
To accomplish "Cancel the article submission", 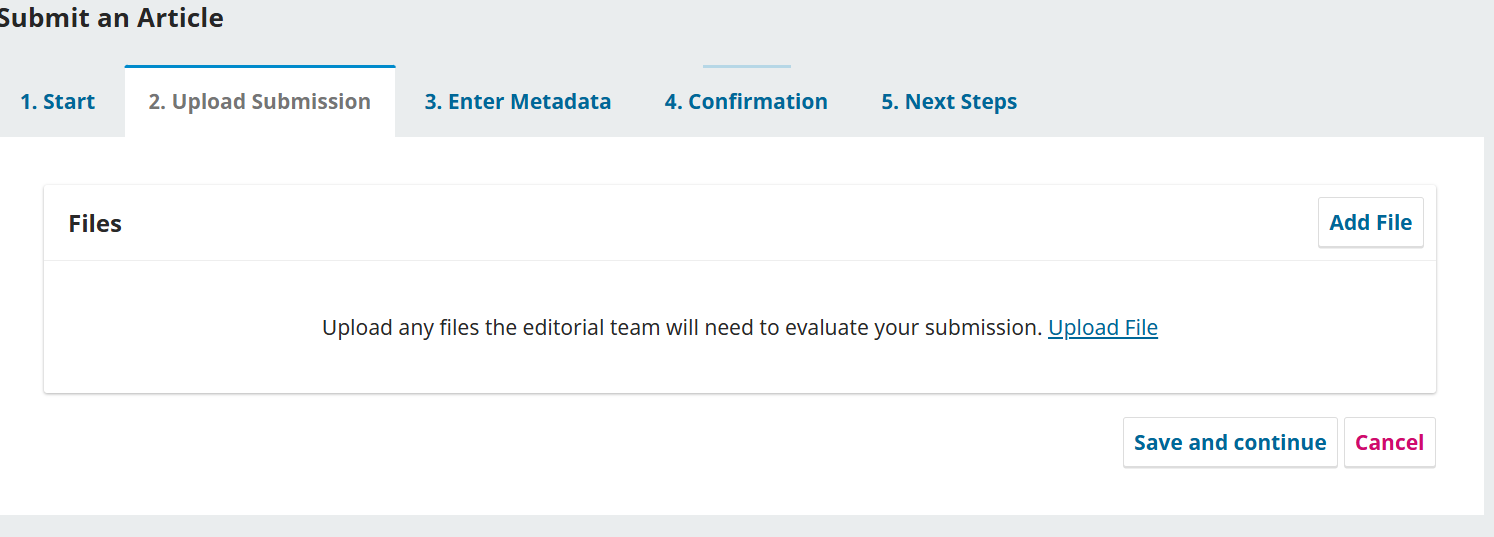I will 1389,443.
